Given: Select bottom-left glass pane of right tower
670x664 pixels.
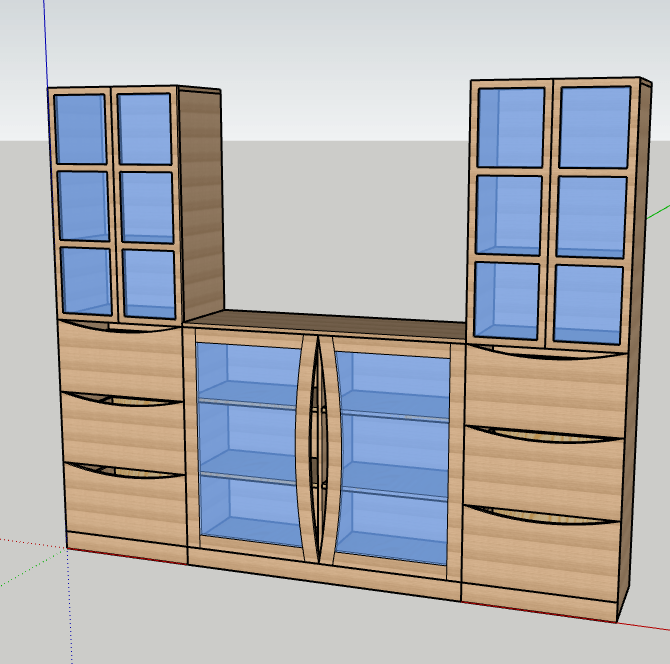Looking at the screenshot, I should click(507, 301).
